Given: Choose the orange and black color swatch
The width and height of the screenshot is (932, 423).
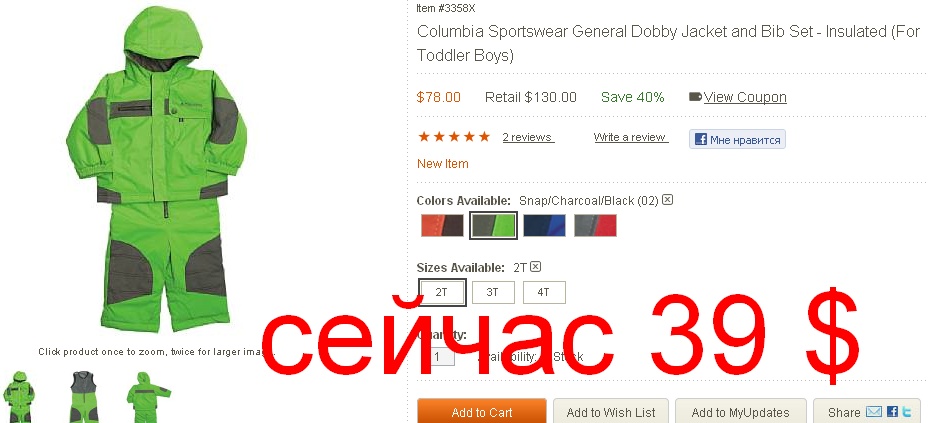Looking at the screenshot, I should pyautogui.click(x=442, y=226).
